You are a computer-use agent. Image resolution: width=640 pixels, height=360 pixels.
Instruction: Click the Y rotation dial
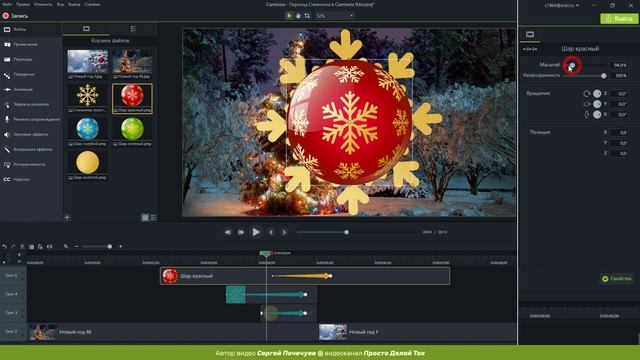coord(597,104)
